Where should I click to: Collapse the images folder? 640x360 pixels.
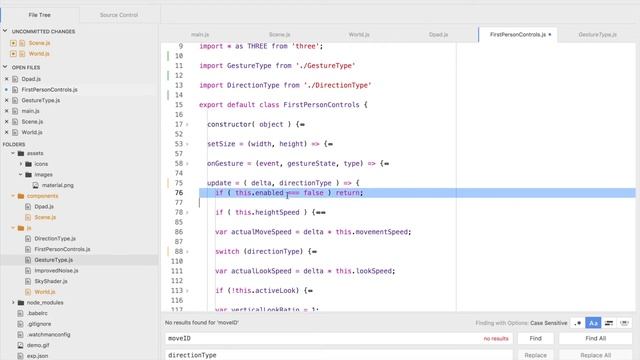click(x=21, y=174)
